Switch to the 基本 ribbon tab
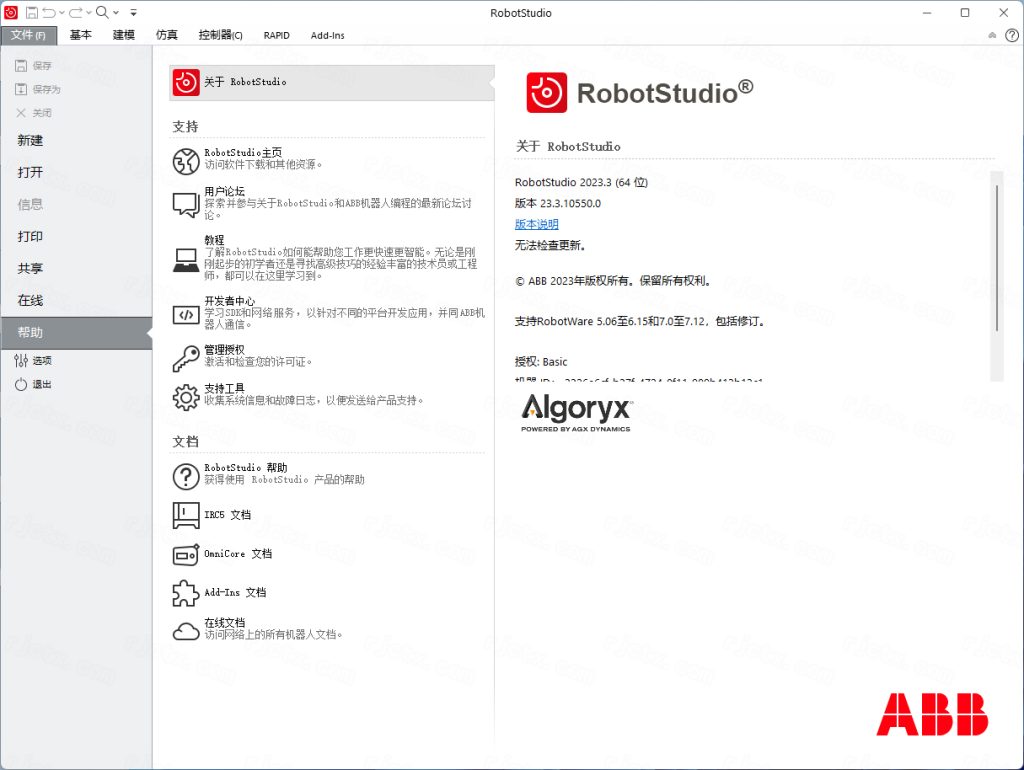This screenshot has height=770, width=1024. [80, 35]
